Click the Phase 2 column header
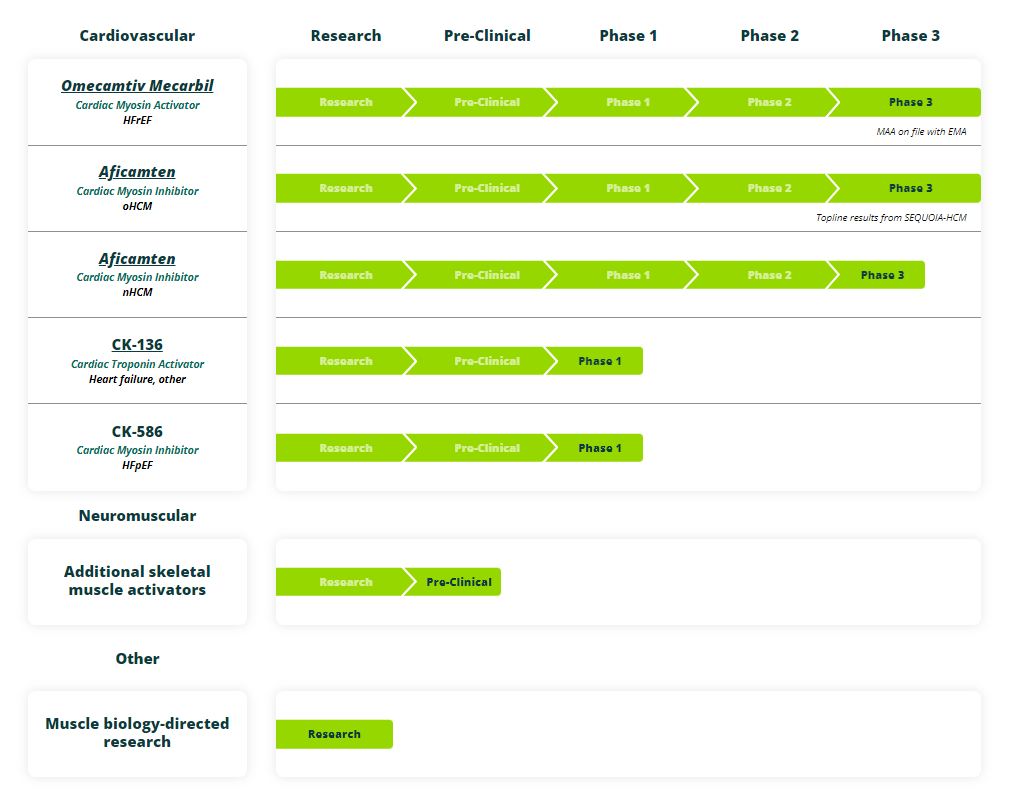The height and width of the screenshot is (804, 1011). 769,36
